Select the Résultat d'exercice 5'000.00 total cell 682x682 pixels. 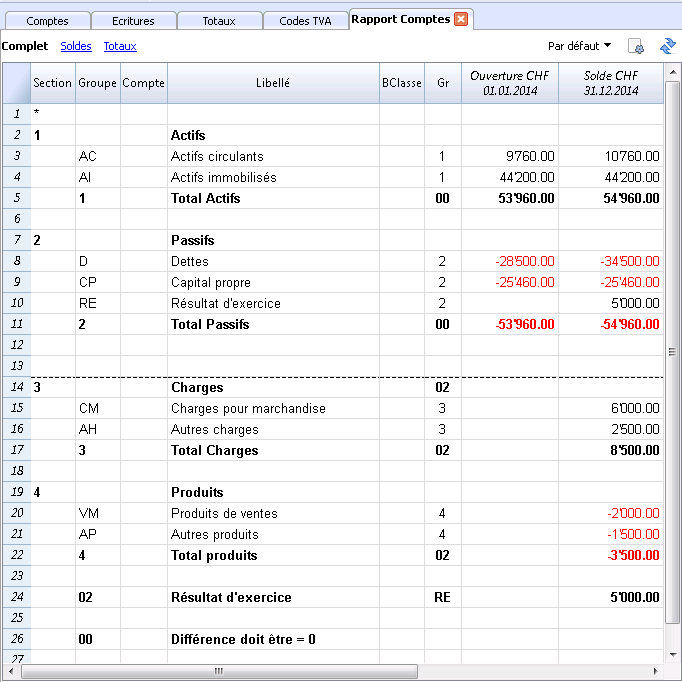coord(611,597)
